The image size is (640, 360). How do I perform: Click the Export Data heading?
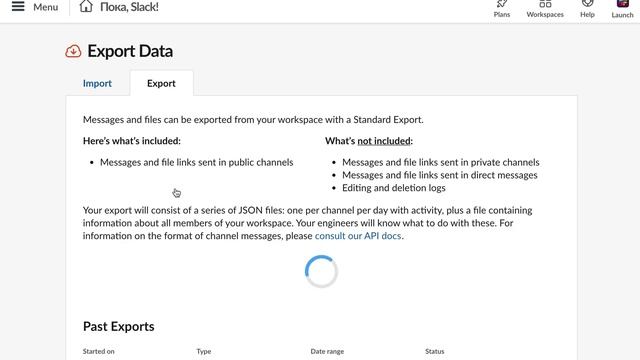point(130,51)
